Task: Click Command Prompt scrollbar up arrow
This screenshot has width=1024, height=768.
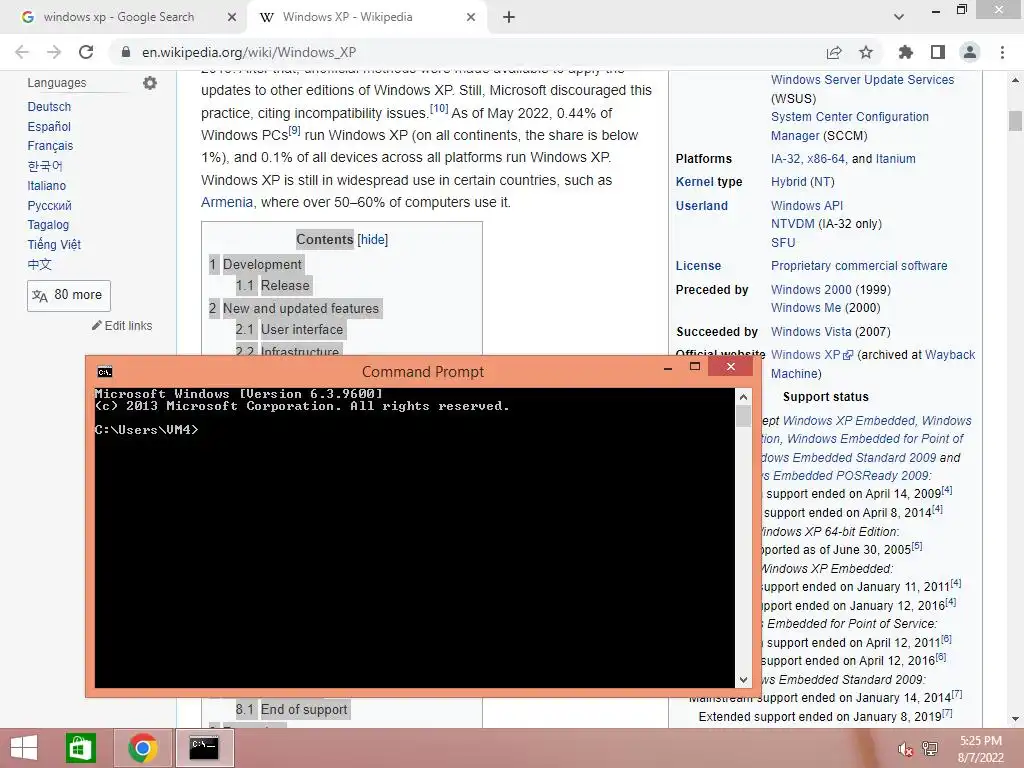Action: (x=743, y=396)
